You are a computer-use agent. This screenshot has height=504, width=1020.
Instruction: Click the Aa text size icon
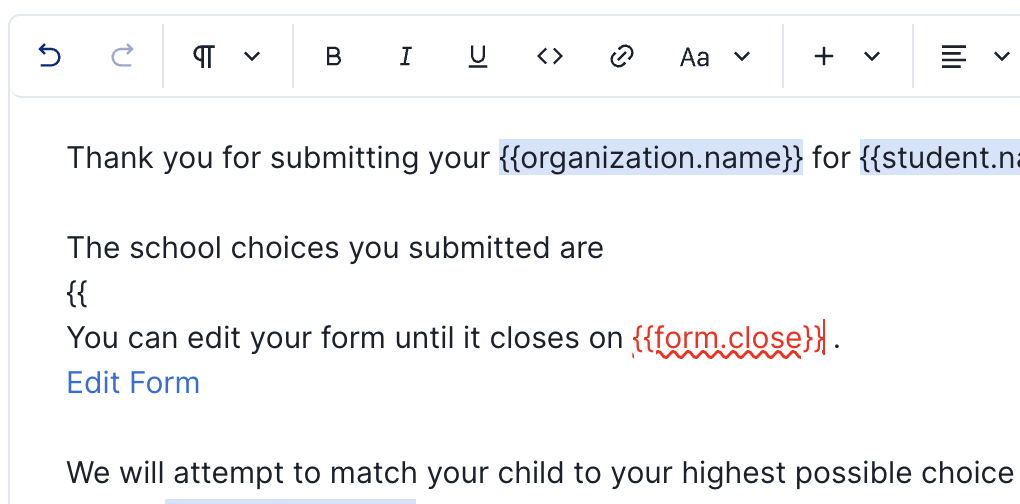pyautogui.click(x=694, y=57)
